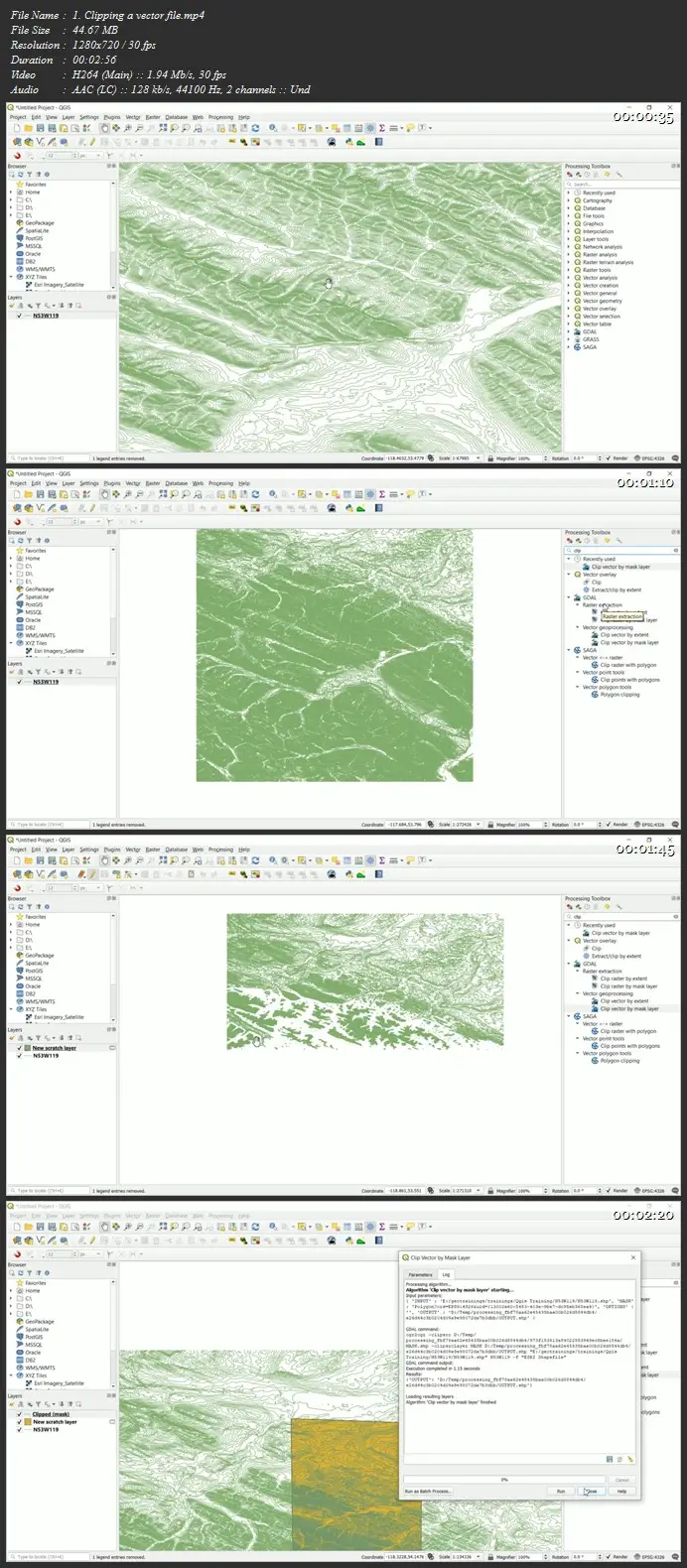Click Oracle entry in 00:02:20 frame Browser
This screenshot has height=1568, width=687.
tap(31, 1353)
